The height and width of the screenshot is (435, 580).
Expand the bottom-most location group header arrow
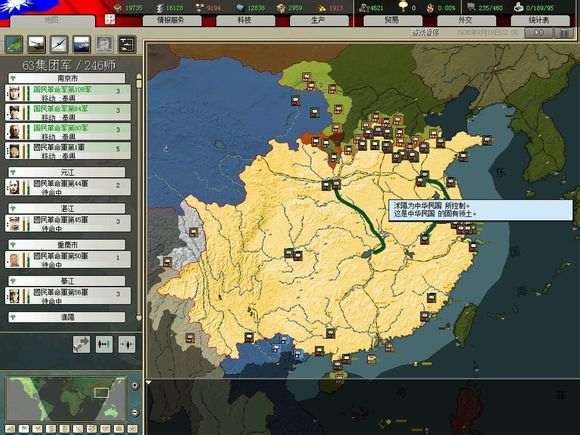pyautogui.click(x=13, y=317)
